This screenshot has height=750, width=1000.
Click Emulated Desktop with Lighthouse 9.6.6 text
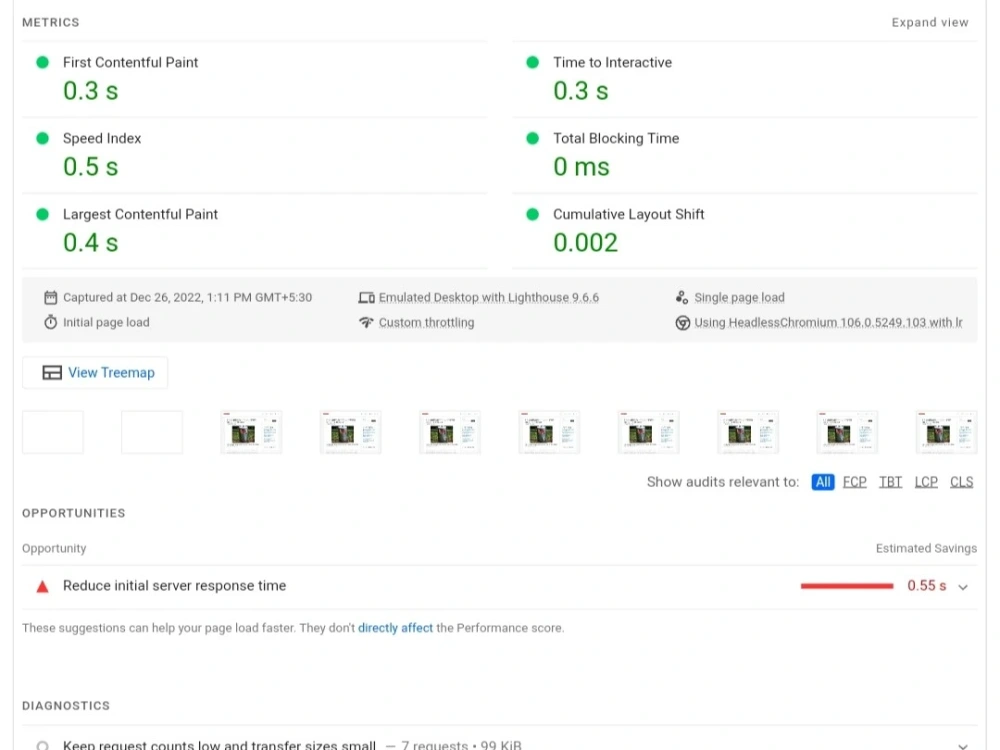489,297
